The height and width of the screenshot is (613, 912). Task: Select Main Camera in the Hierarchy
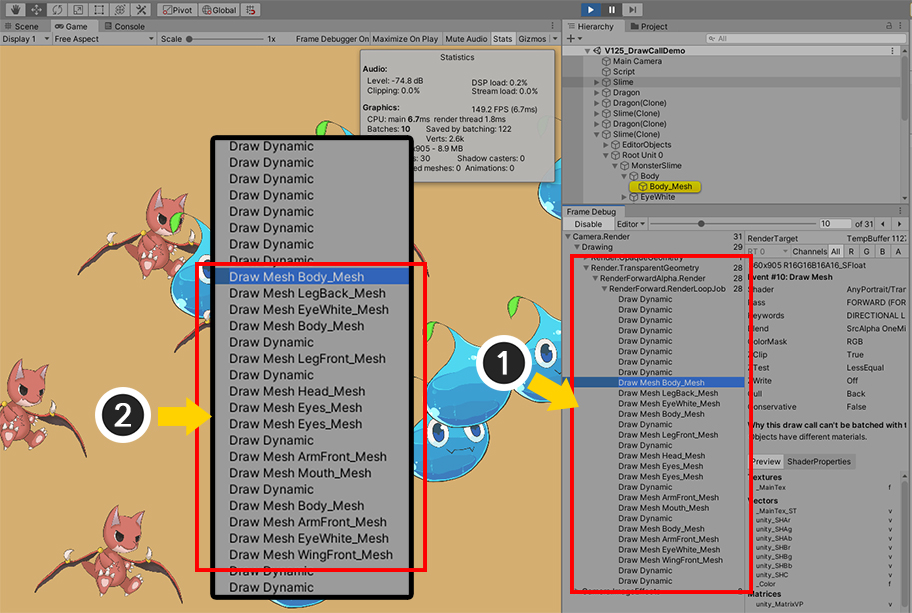(637, 61)
